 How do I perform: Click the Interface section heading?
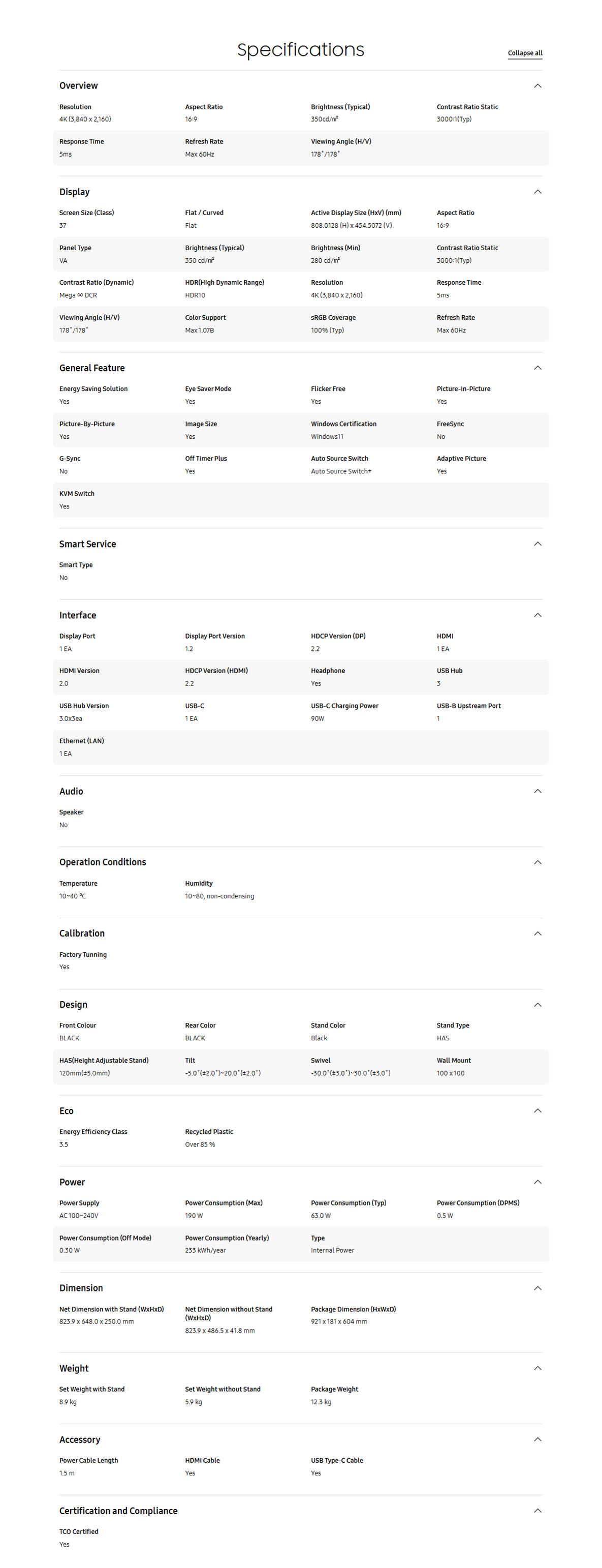77,615
